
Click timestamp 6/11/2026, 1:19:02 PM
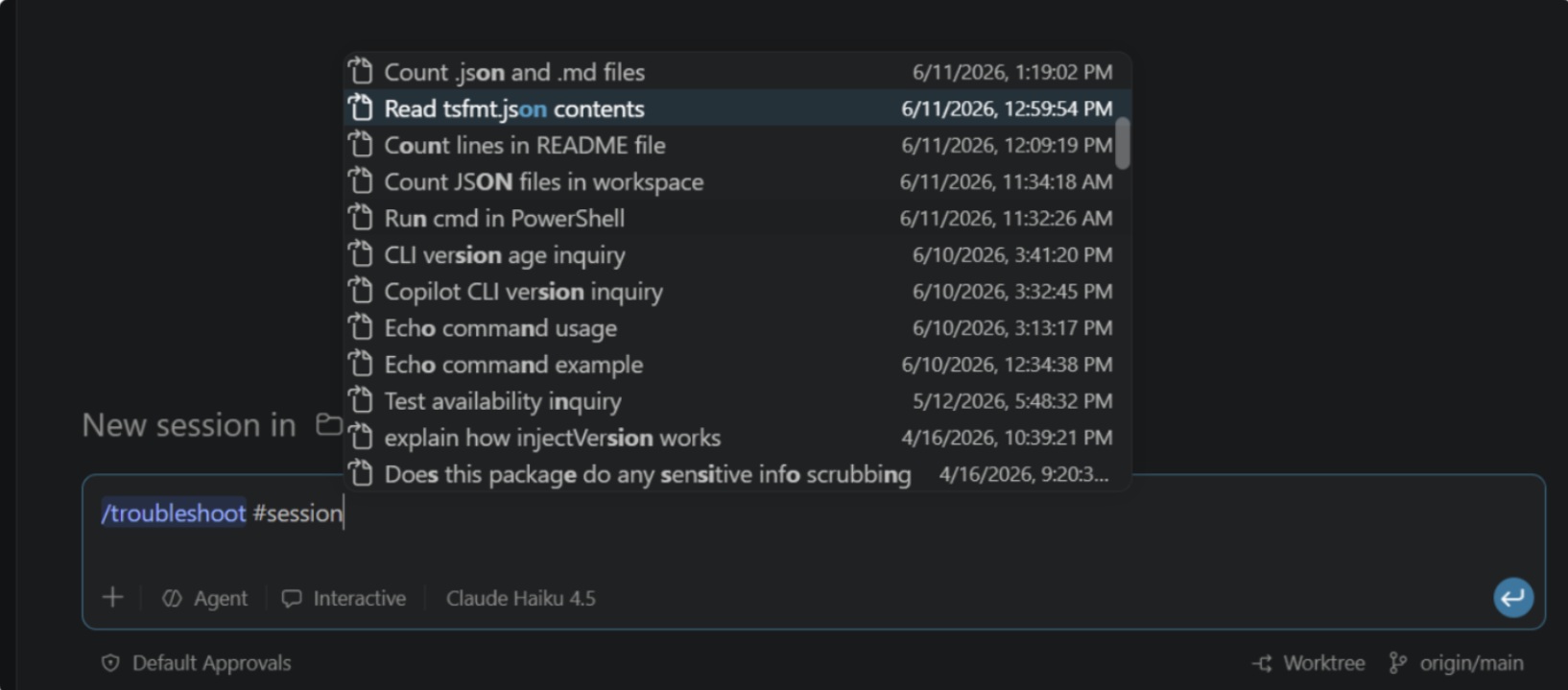click(1012, 71)
